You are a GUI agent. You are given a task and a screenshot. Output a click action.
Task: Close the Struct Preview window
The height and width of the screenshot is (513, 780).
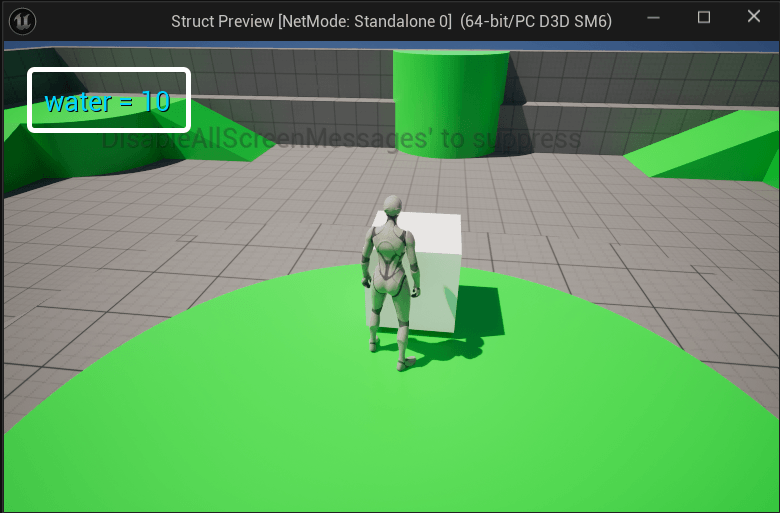[754, 18]
